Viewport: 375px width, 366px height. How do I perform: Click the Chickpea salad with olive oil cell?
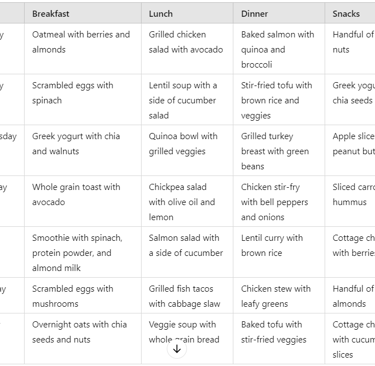(187, 201)
